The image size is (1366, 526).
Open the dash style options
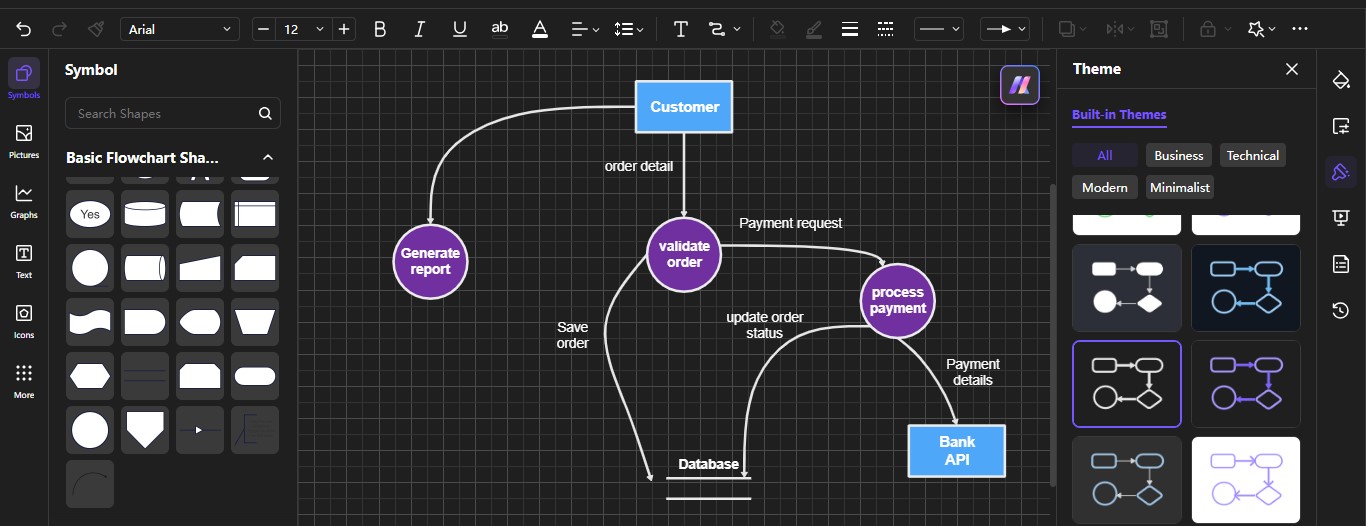[885, 29]
